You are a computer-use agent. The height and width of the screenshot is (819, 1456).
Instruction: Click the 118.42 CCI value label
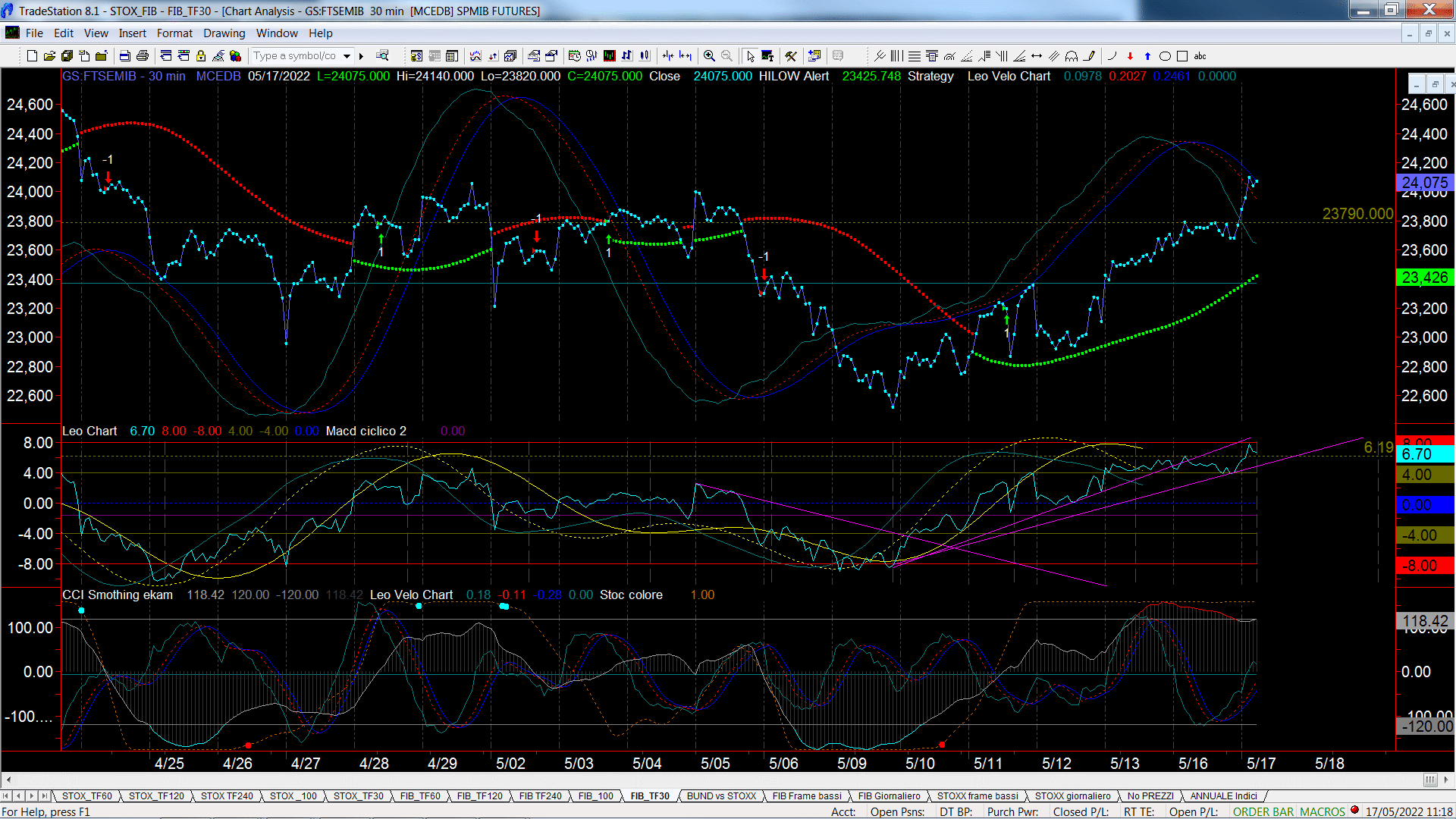1425,622
